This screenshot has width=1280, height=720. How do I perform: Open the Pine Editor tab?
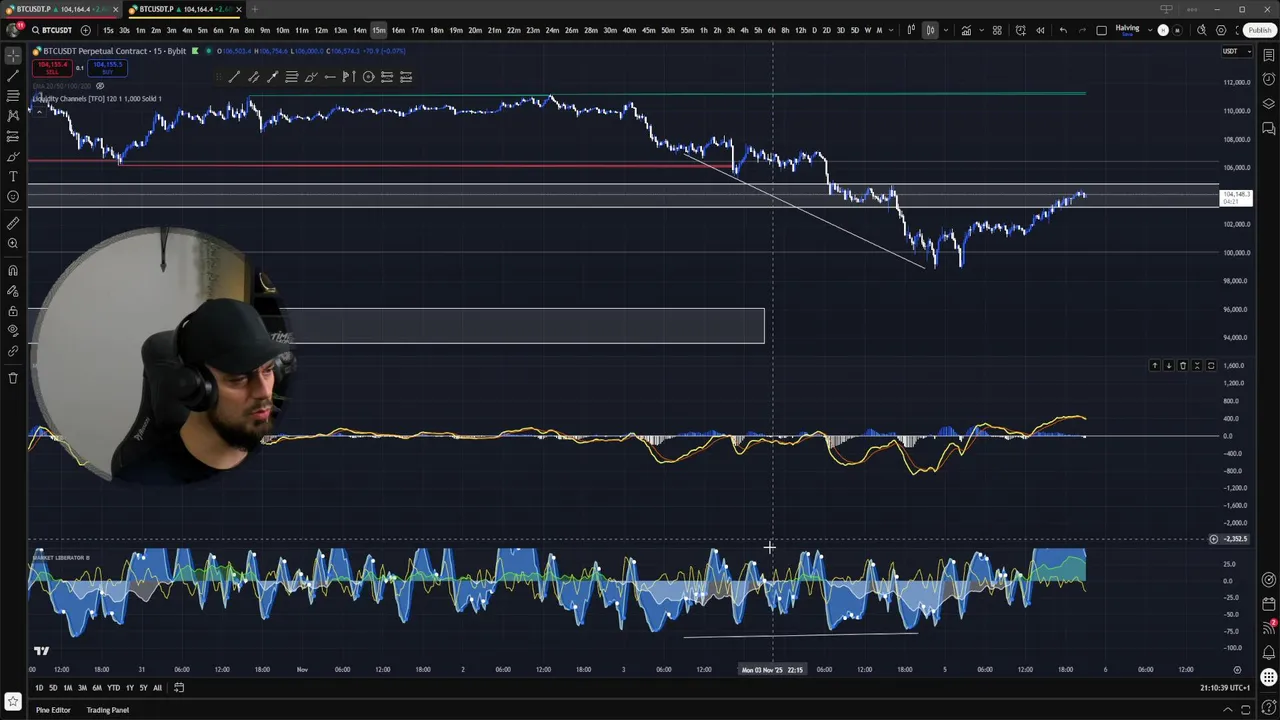point(53,710)
